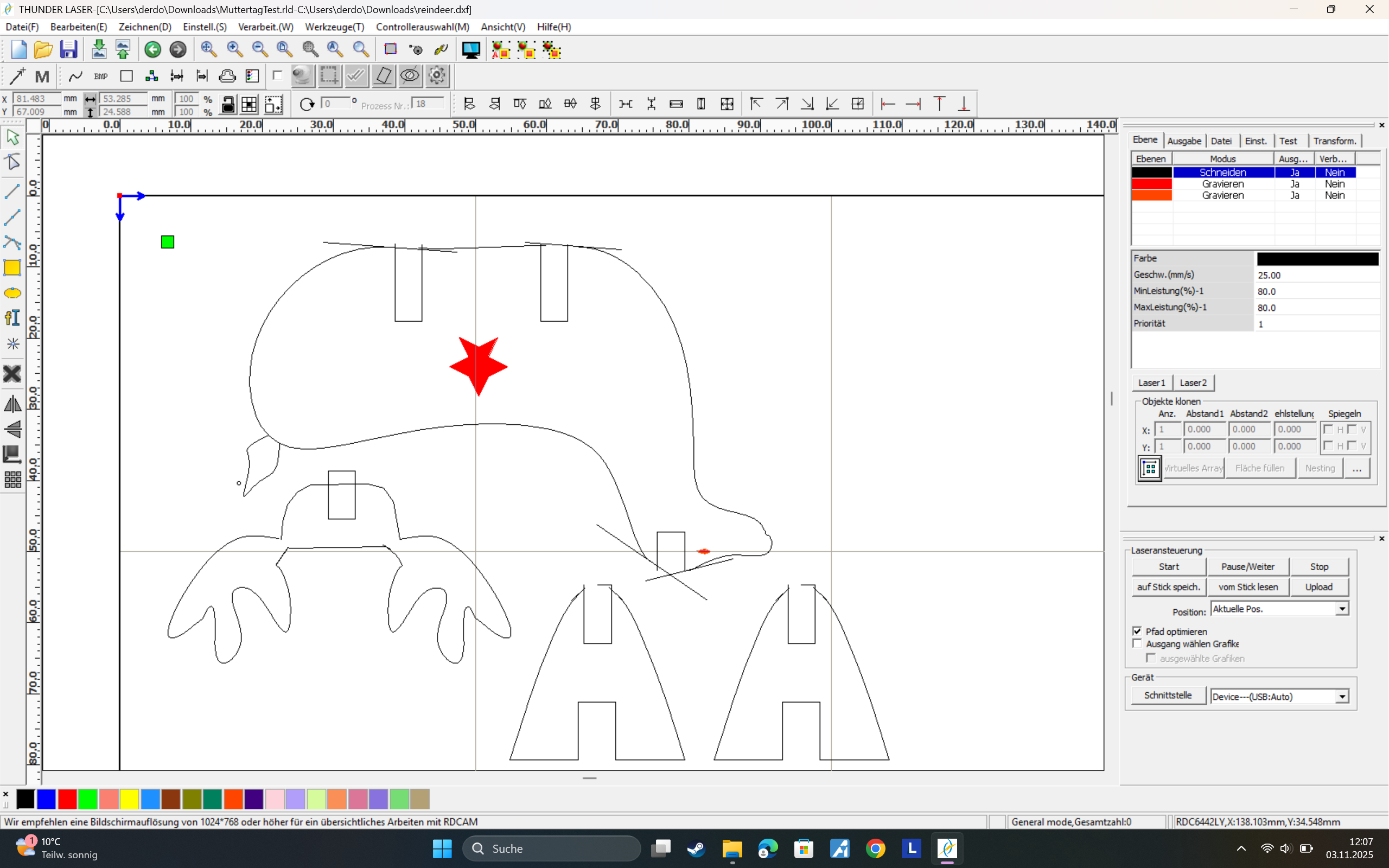This screenshot has height=868, width=1389.
Task: Select the arrow selection tool
Action: point(12,137)
